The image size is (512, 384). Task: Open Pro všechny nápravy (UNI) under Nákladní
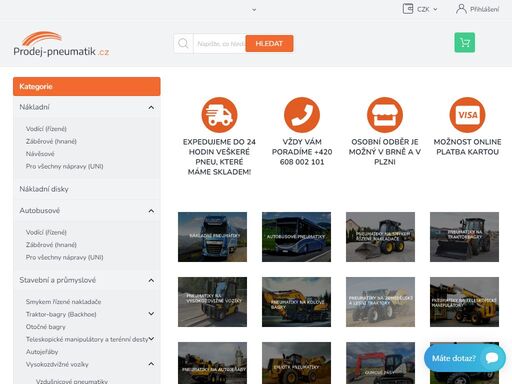64,166
